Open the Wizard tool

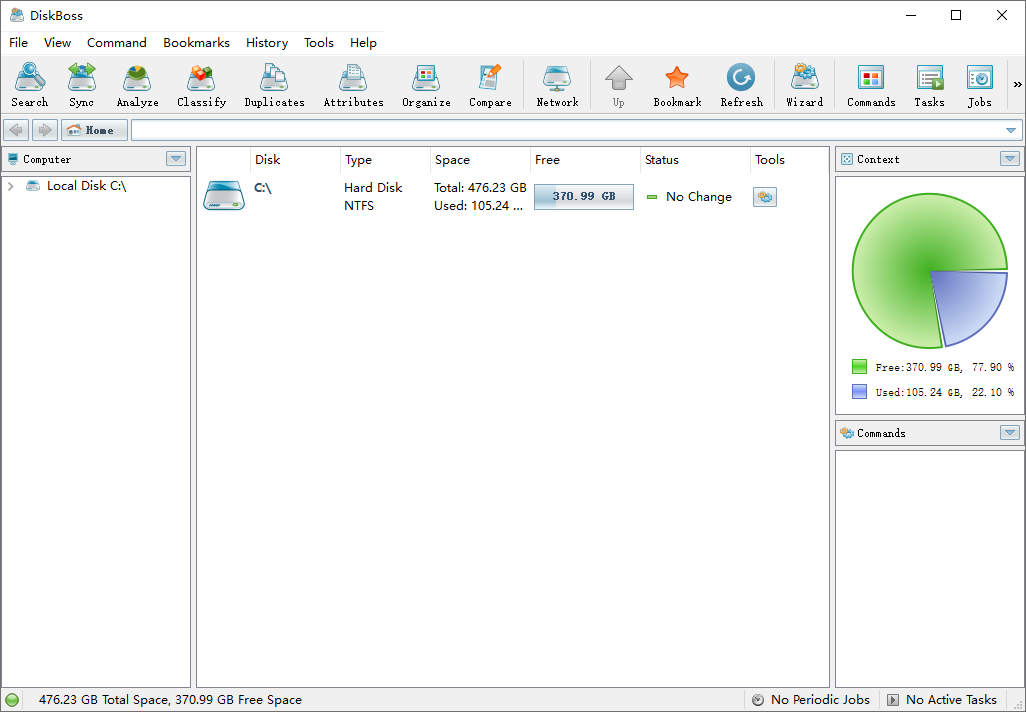pos(804,85)
